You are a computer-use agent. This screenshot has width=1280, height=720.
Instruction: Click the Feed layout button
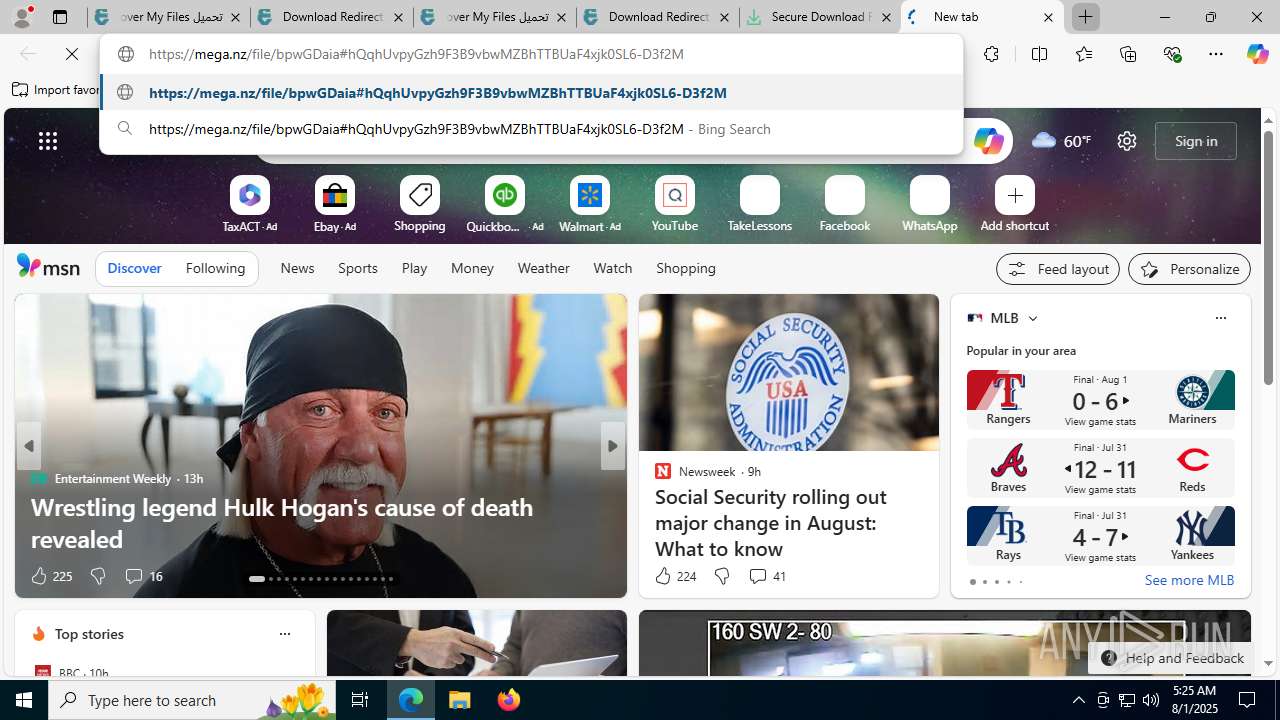coord(1058,269)
